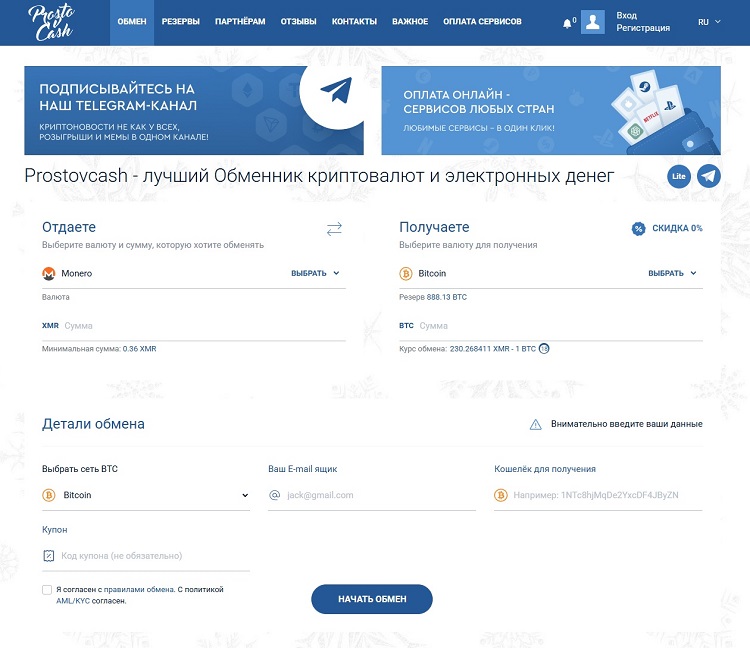This screenshot has width=750, height=648.
Task: Click the Prosto Cash logo
Action: click(x=51, y=22)
